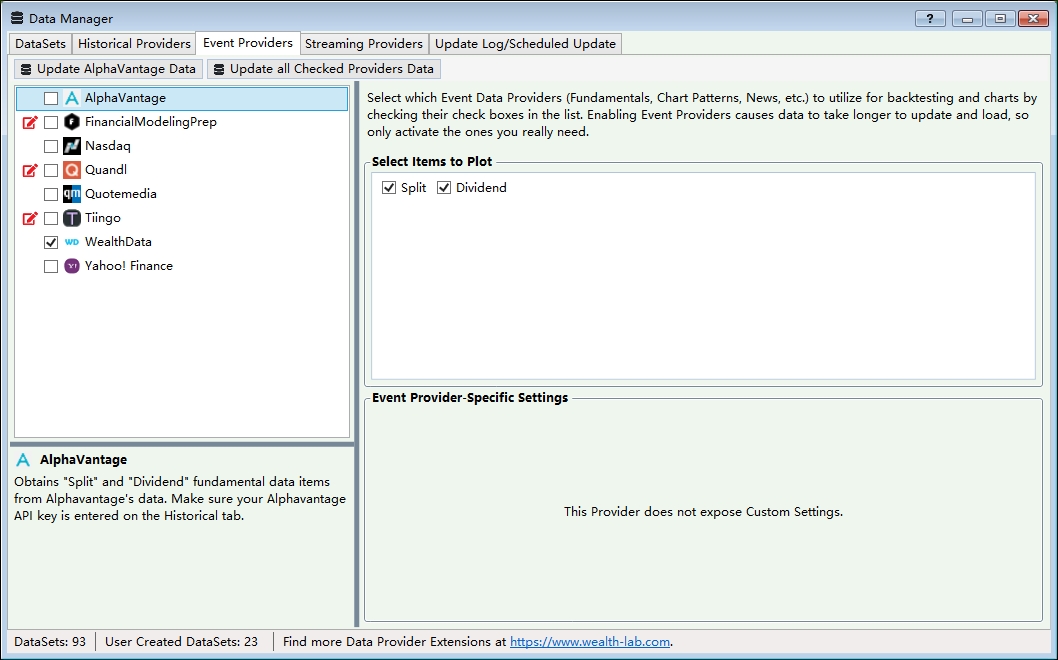The height and width of the screenshot is (660, 1058).
Task: Select the WealthData row label
Action: coord(118,242)
